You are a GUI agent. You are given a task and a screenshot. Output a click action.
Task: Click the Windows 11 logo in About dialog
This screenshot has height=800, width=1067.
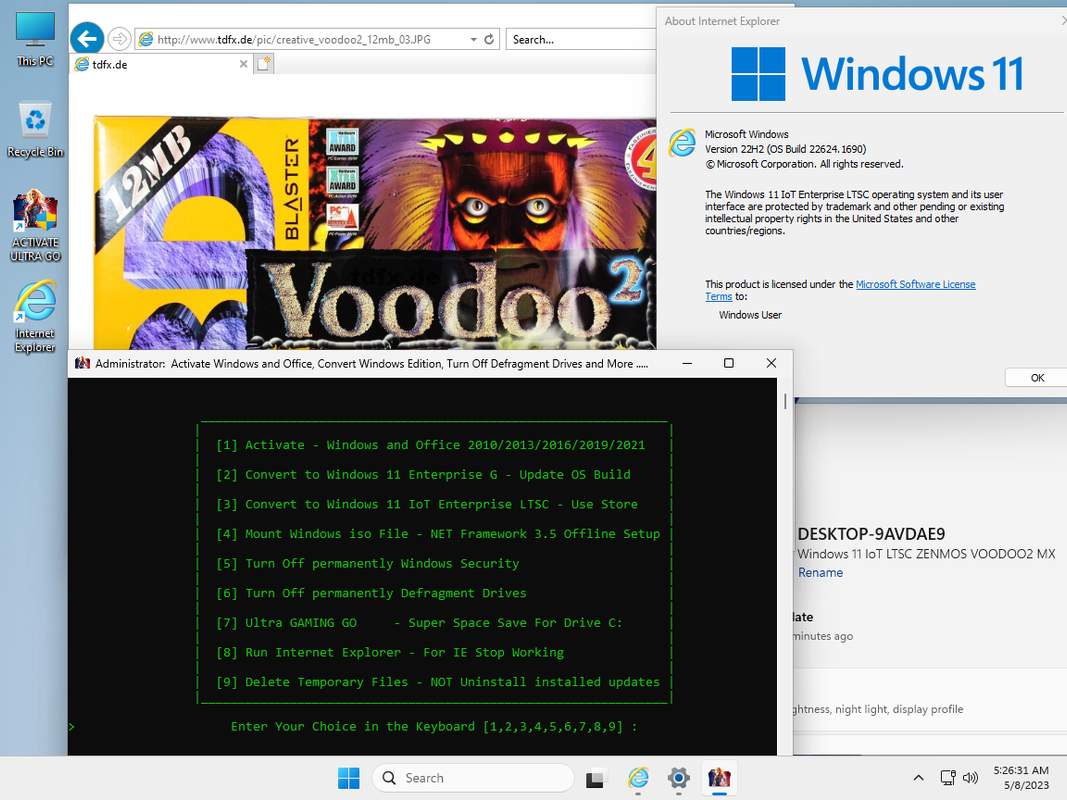click(877, 73)
